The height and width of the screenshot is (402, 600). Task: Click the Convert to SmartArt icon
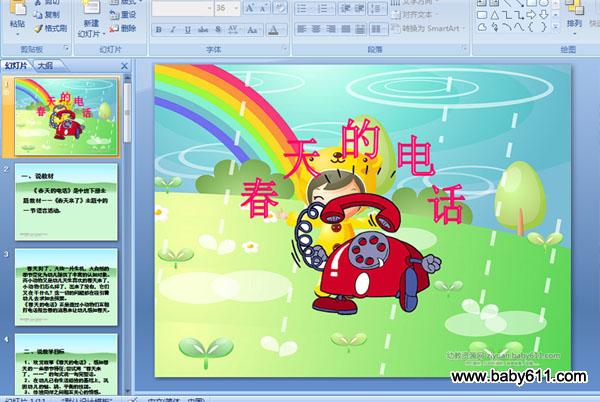[x=396, y=29]
